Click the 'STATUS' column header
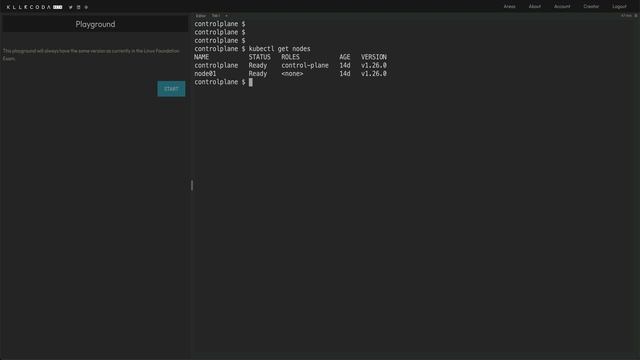This screenshot has width=640, height=360. pos(260,57)
